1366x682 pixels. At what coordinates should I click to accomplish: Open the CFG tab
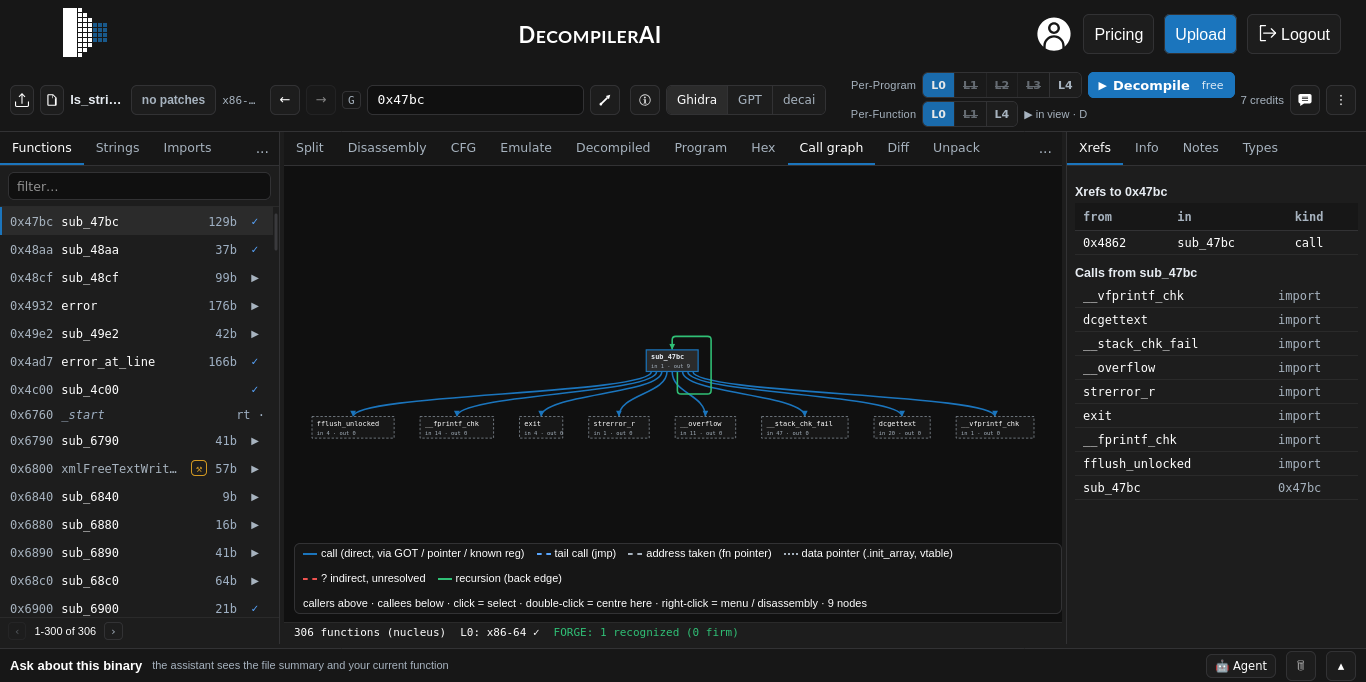pyautogui.click(x=464, y=148)
